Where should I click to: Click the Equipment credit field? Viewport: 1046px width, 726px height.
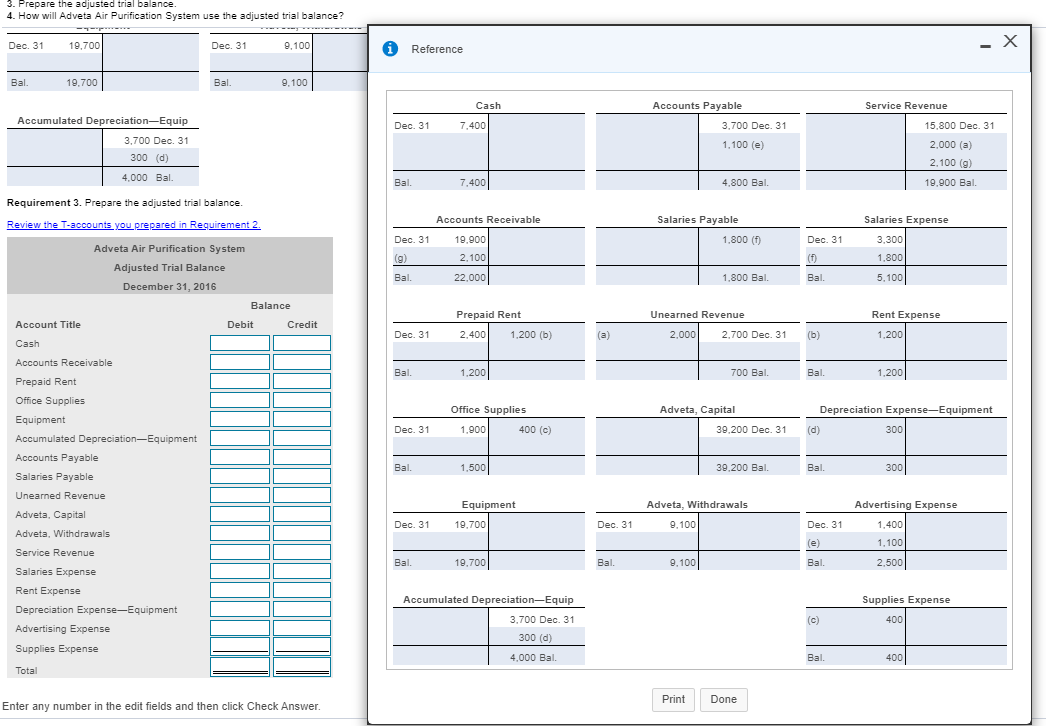click(302, 419)
